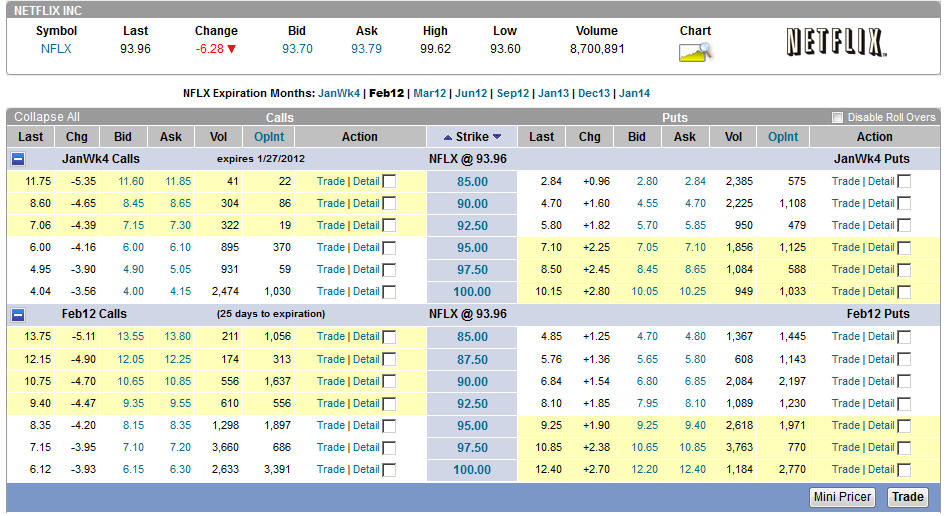Click Collapse All in the header

pos(47,117)
